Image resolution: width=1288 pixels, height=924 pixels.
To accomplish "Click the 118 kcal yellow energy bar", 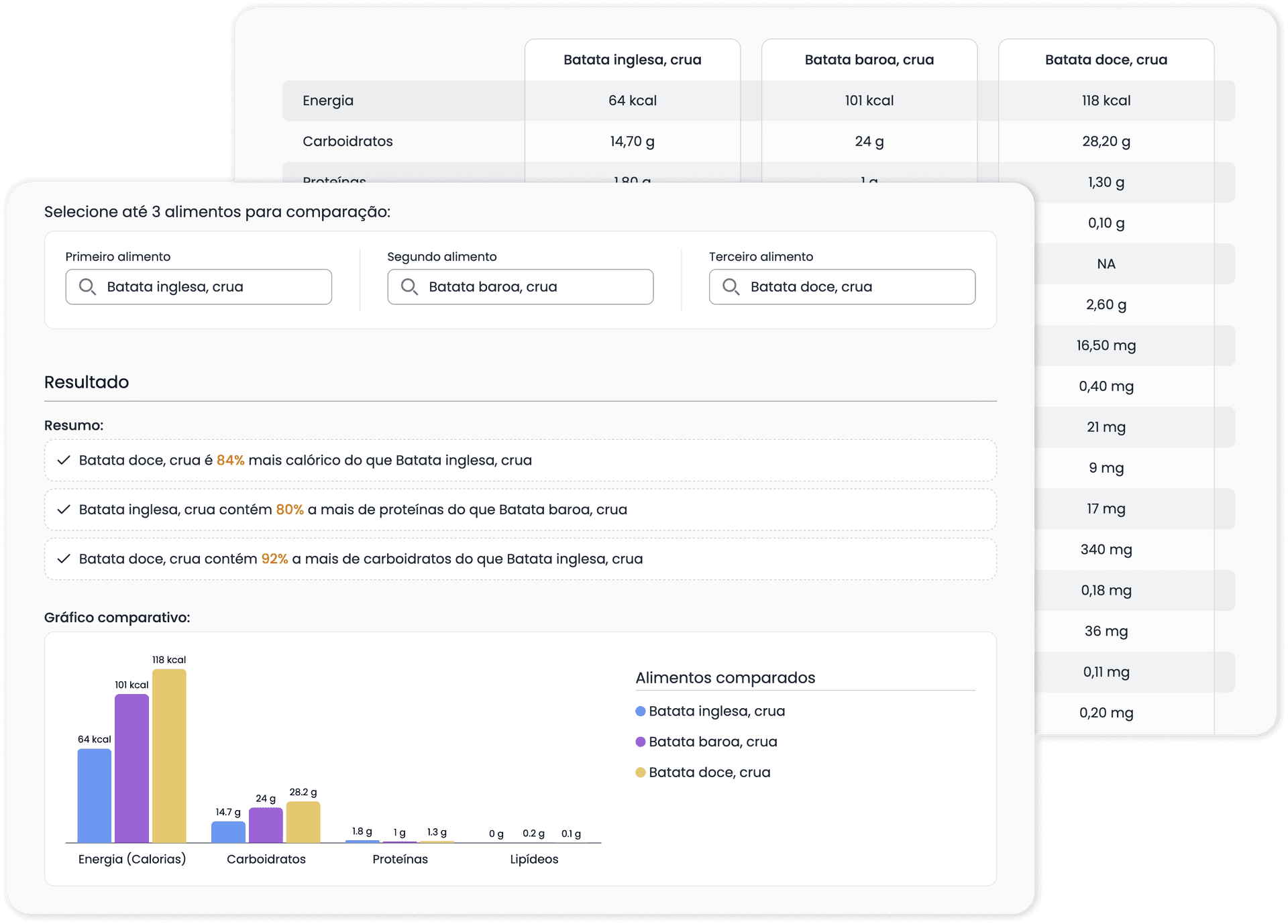I will point(169,756).
